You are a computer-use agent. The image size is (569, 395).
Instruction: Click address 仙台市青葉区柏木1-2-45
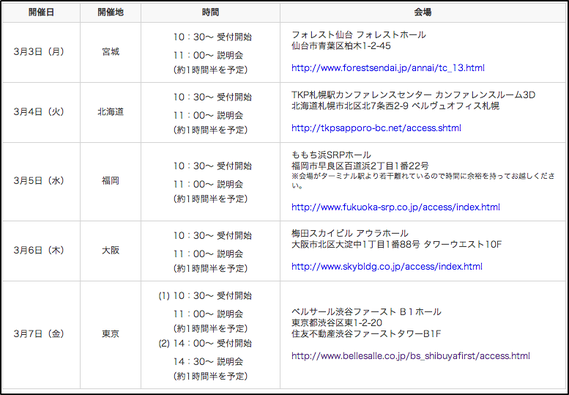pyautogui.click(x=341, y=46)
